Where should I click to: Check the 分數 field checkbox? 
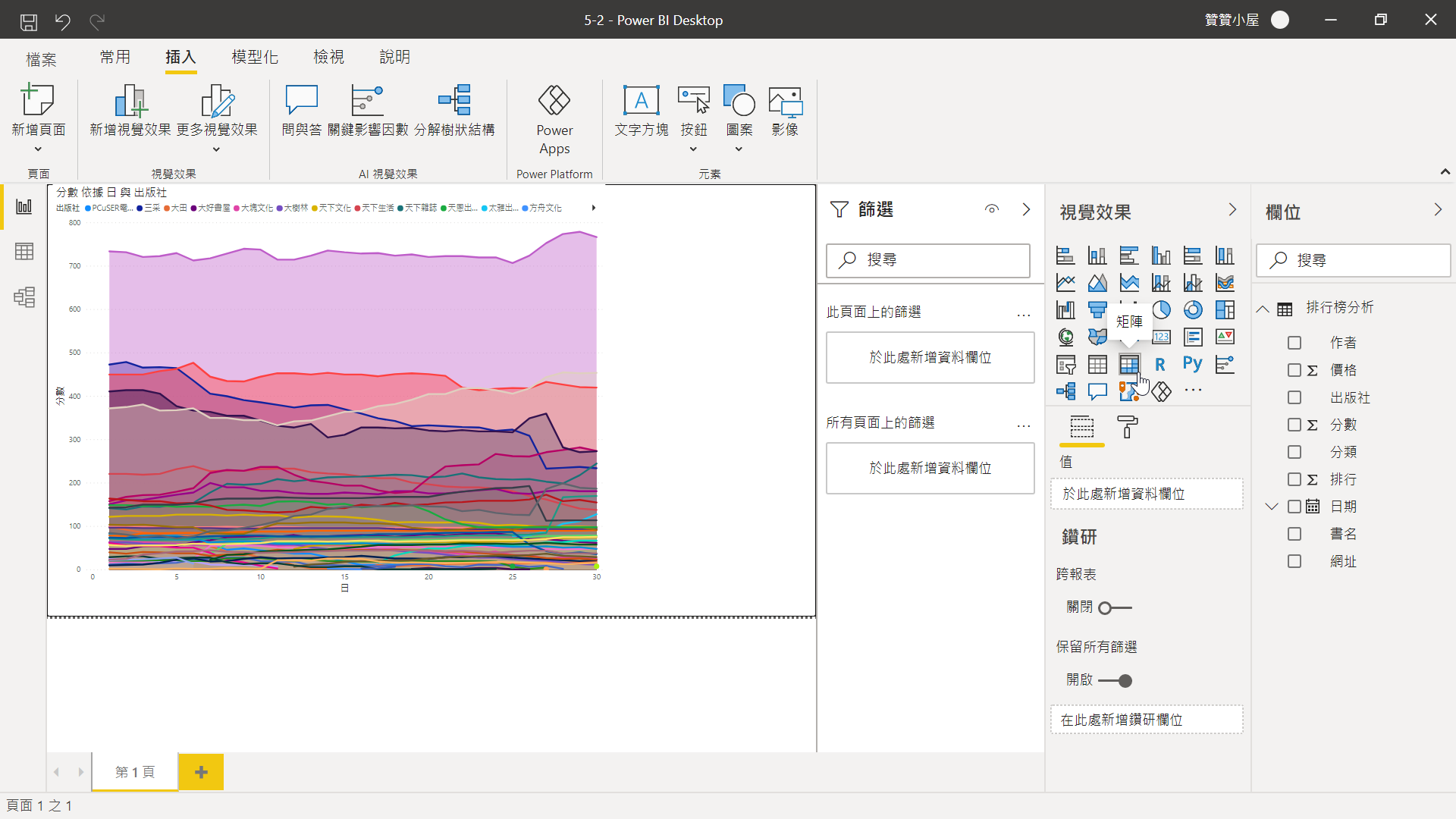(1294, 425)
